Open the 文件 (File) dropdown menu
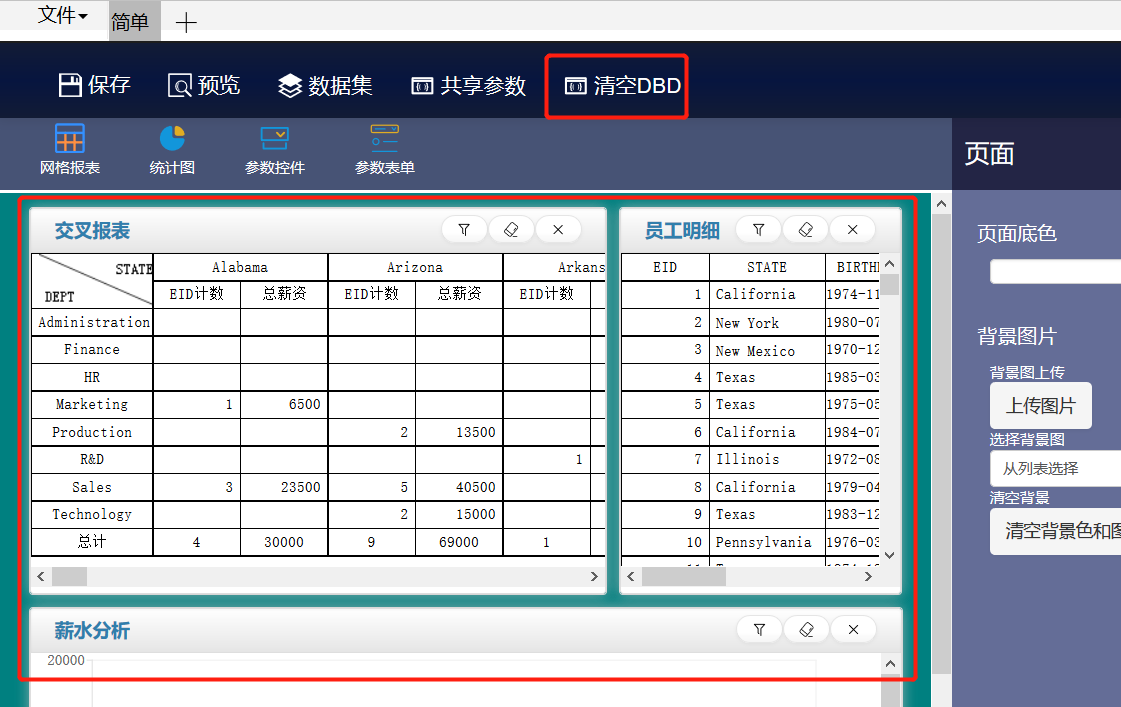This screenshot has width=1121, height=707. click(62, 16)
